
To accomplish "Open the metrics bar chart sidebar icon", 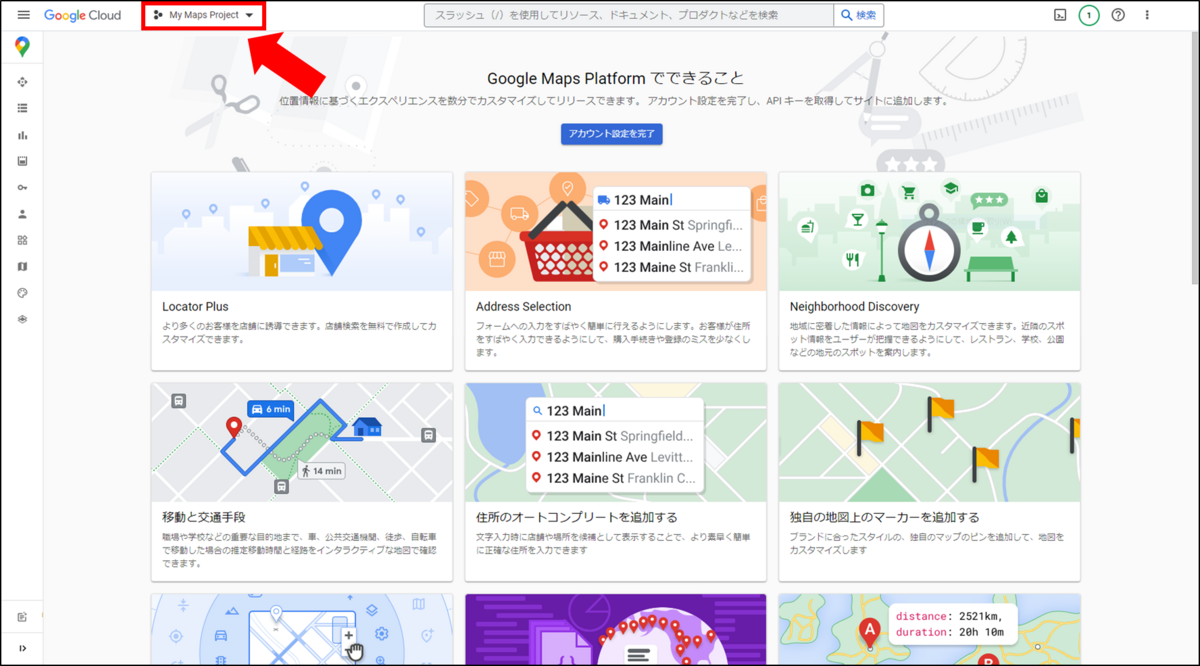I will (22, 135).
